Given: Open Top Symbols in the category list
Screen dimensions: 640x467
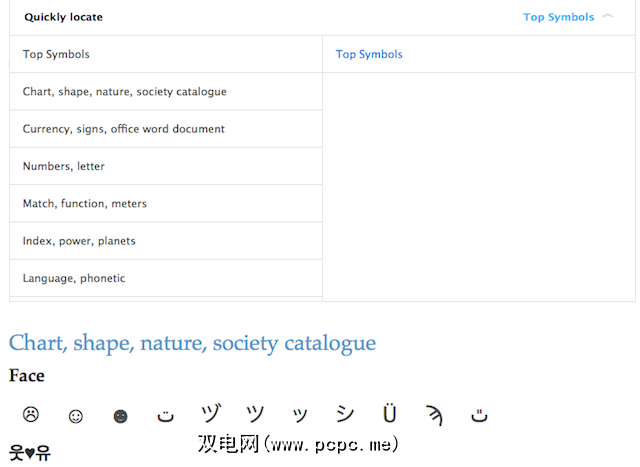Looking at the screenshot, I should pyautogui.click(x=56, y=54).
